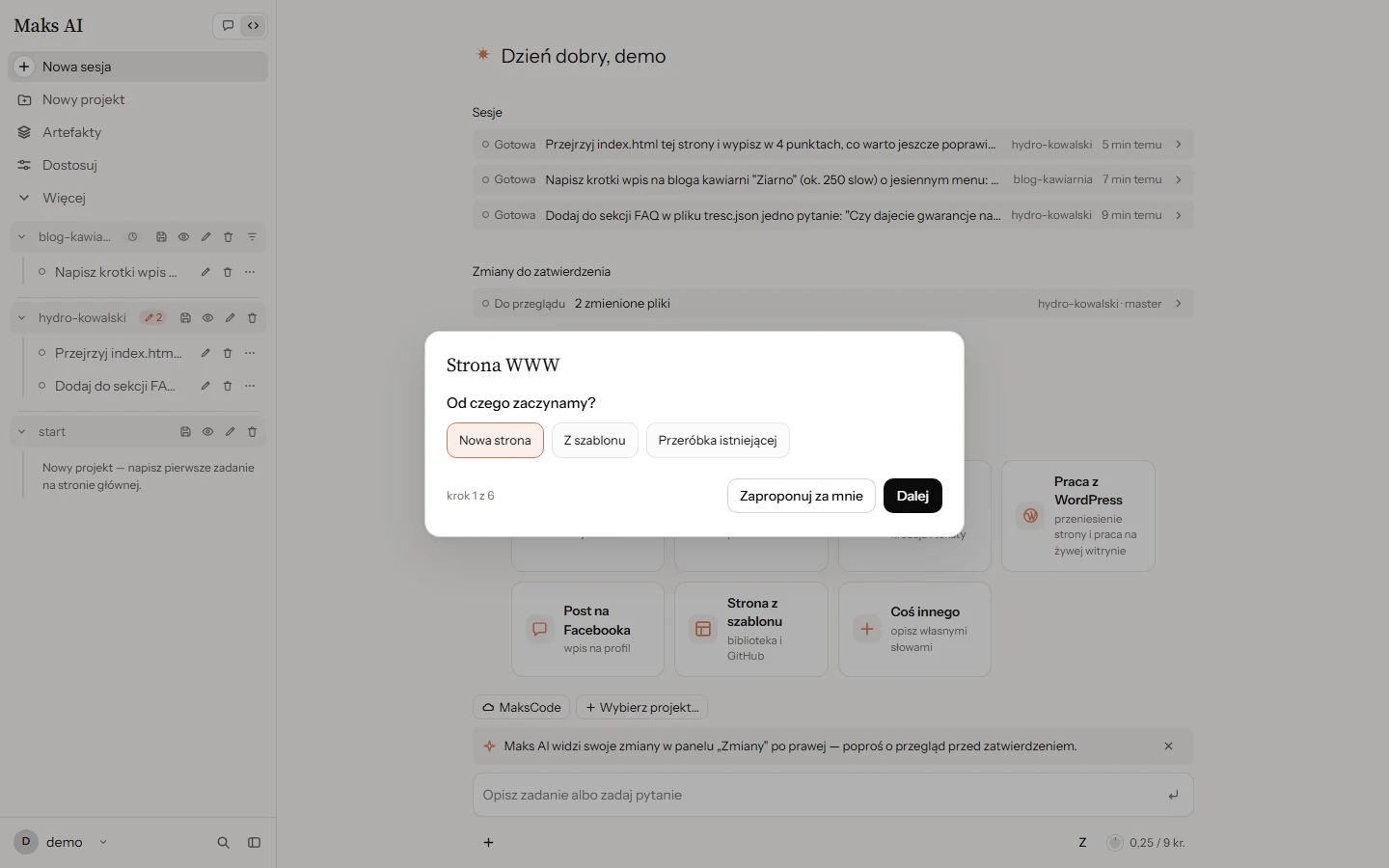Expand the 'Więcej' sidebar section
The width and height of the screenshot is (1389, 868).
[x=138, y=198]
